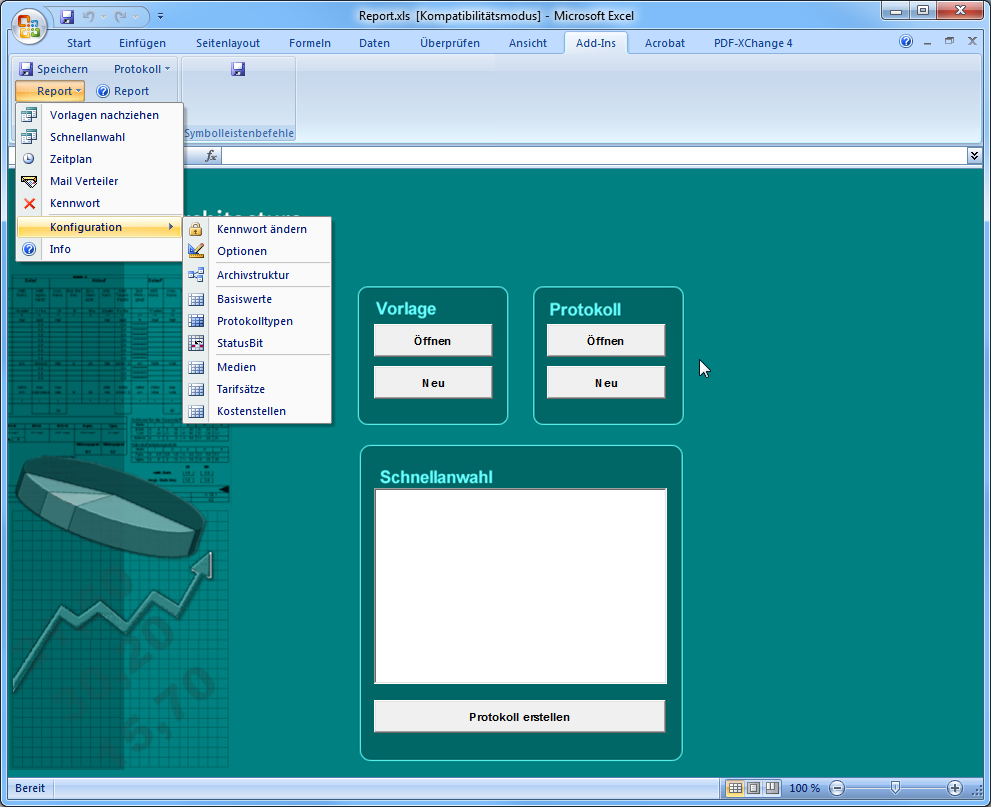Expand the formula bar

(974, 156)
